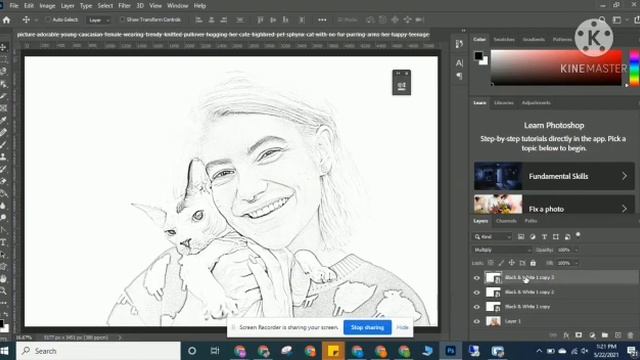Select the Lasso tool

click(3, 71)
